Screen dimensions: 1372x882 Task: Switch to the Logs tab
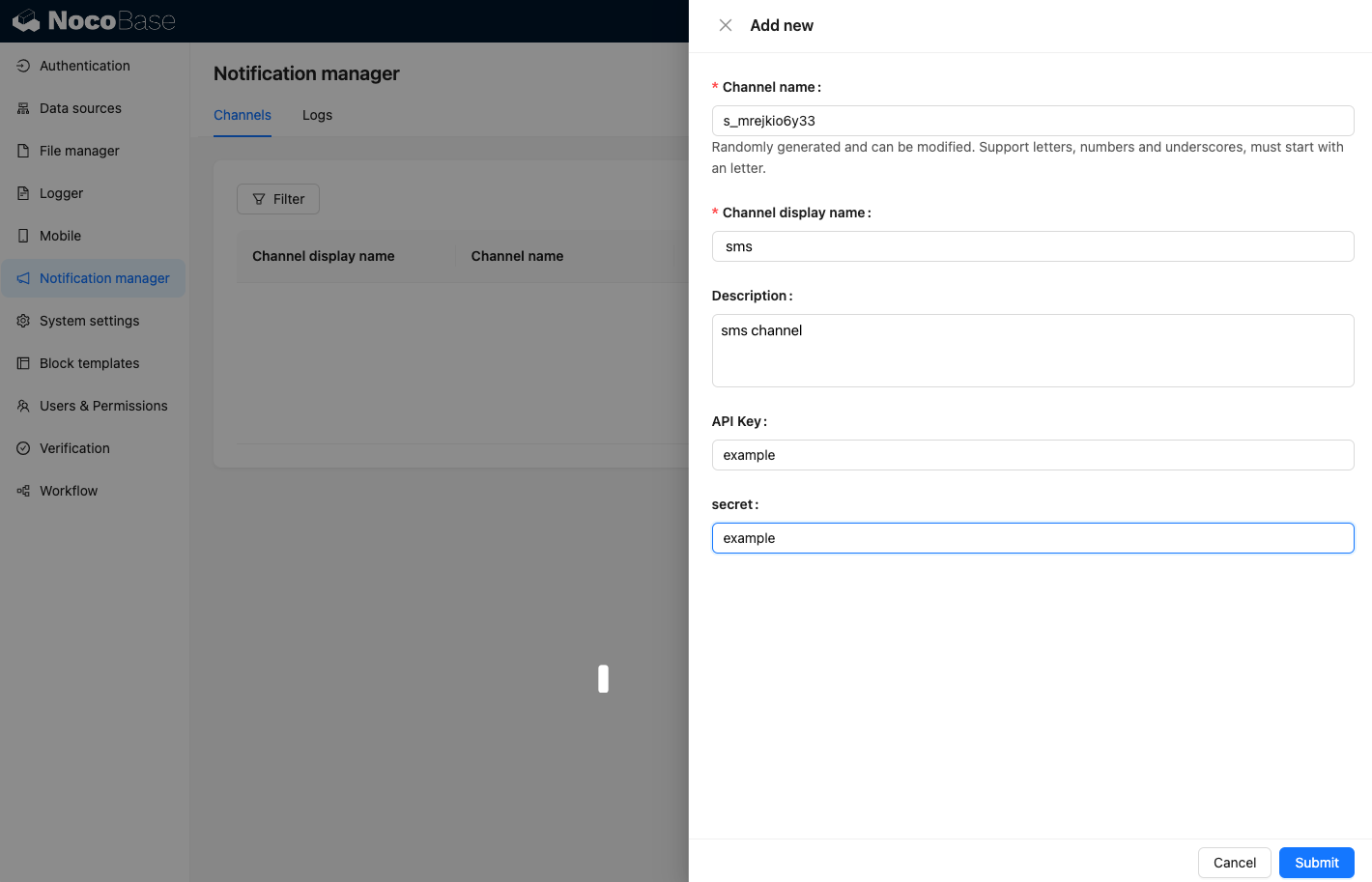pos(317,115)
